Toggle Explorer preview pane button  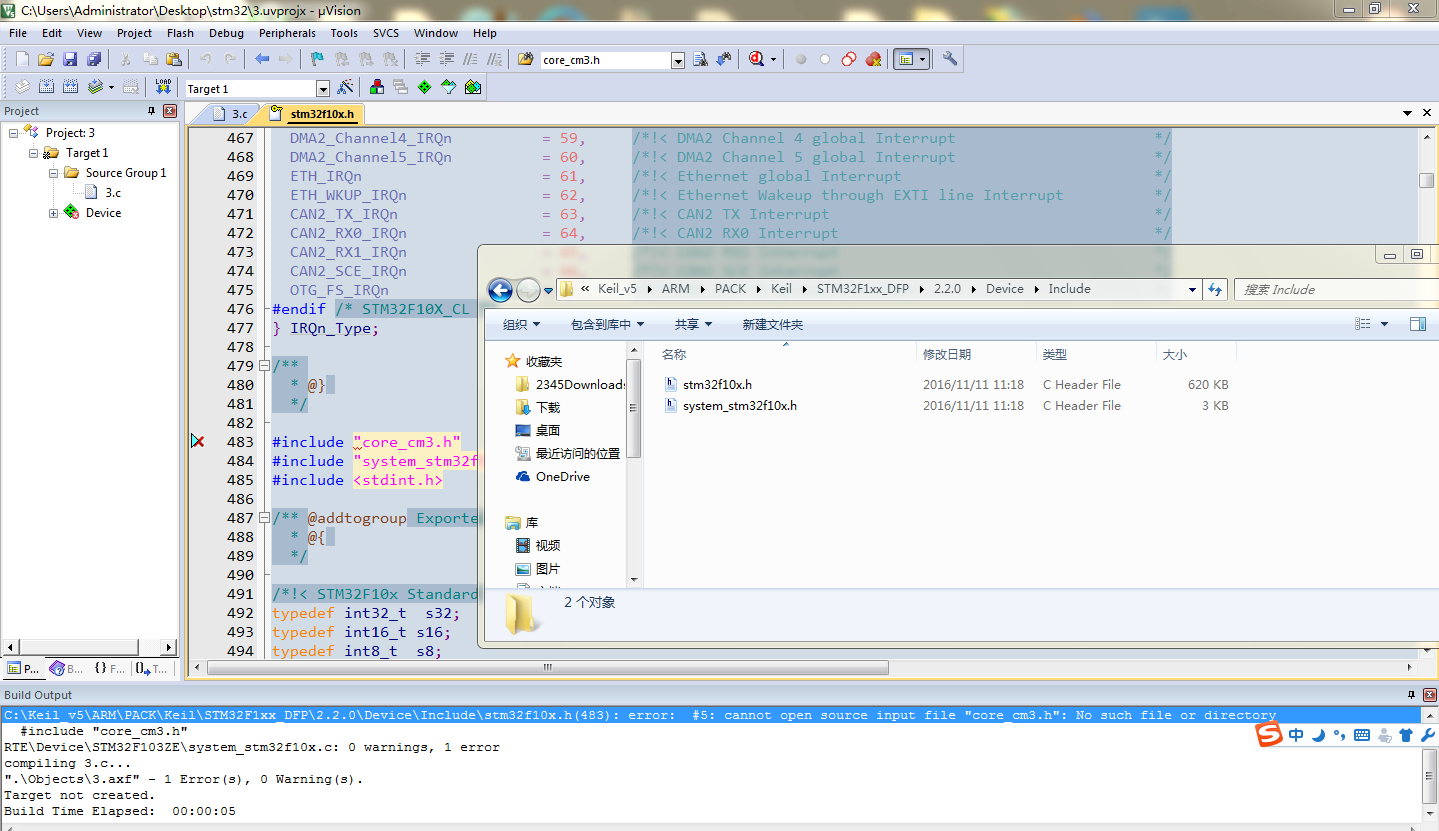coord(1417,324)
